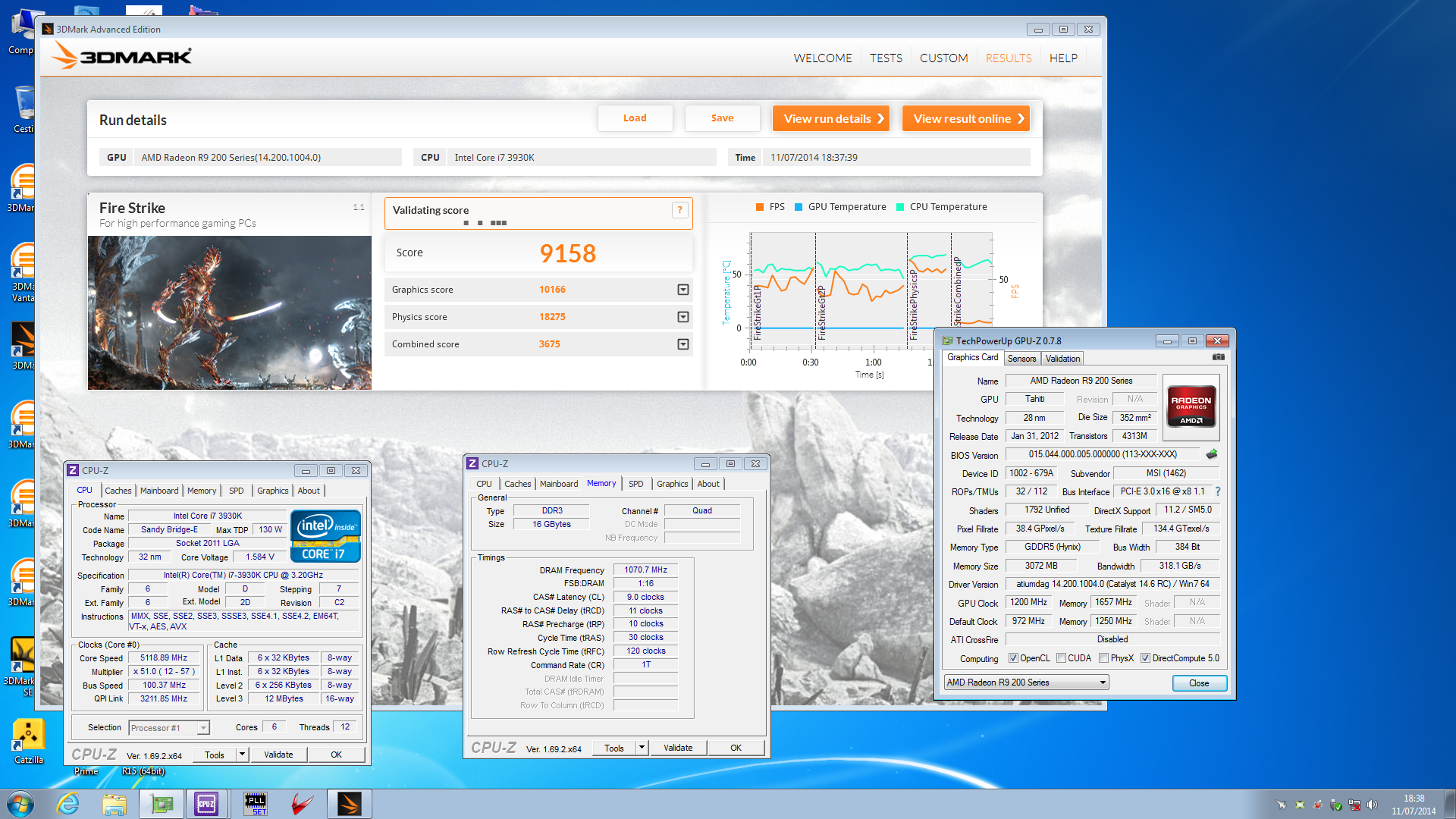Switch to CPU-Z taskbar button

click(206, 804)
